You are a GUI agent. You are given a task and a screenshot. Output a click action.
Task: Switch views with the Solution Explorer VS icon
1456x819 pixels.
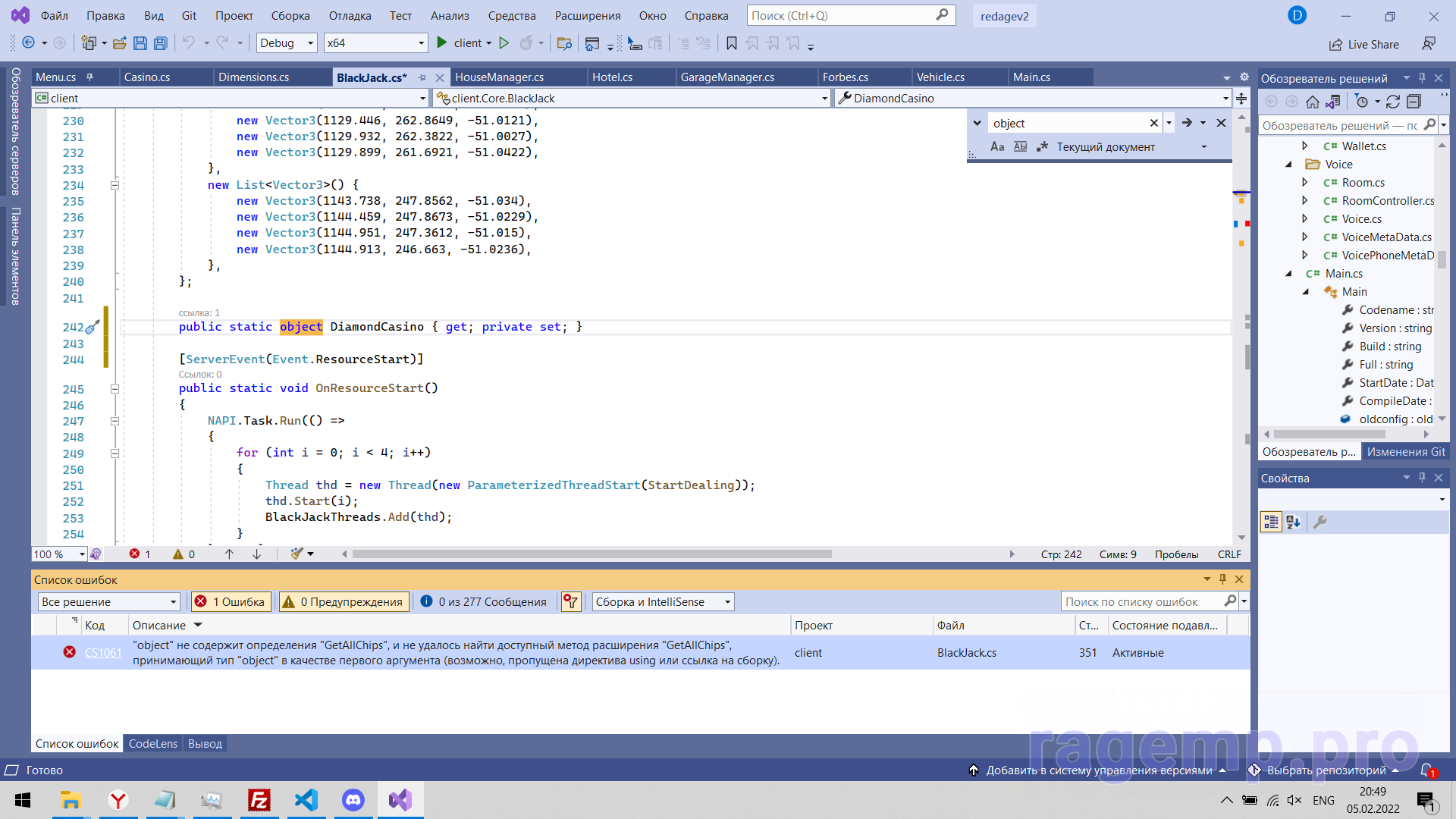pos(1332,102)
